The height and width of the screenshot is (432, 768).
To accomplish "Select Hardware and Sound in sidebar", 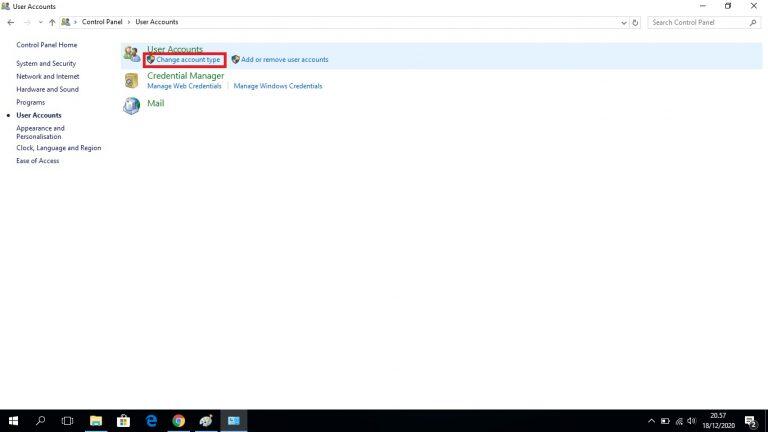I will (47, 89).
